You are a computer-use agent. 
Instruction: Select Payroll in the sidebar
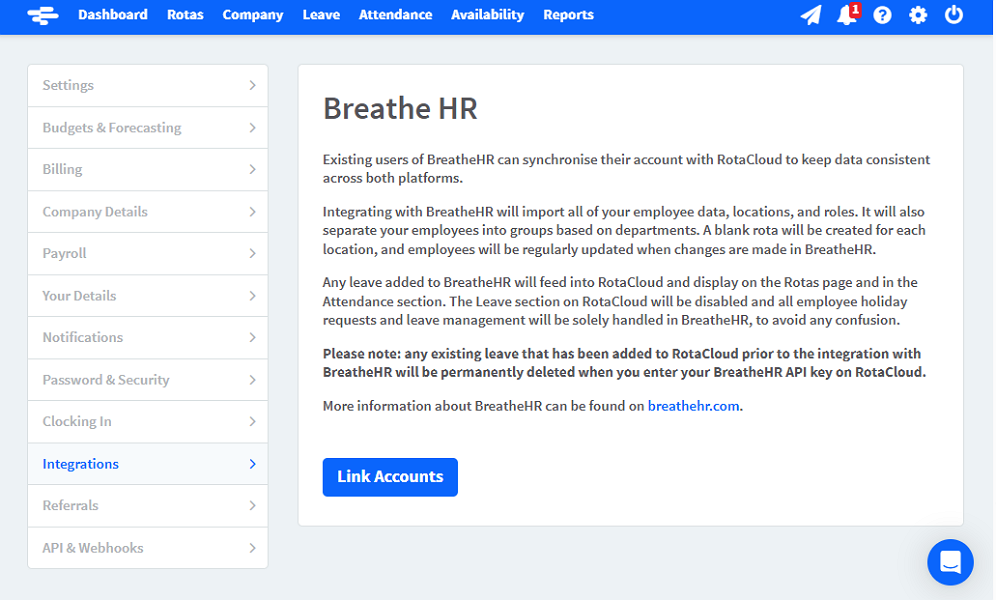[x=148, y=253]
